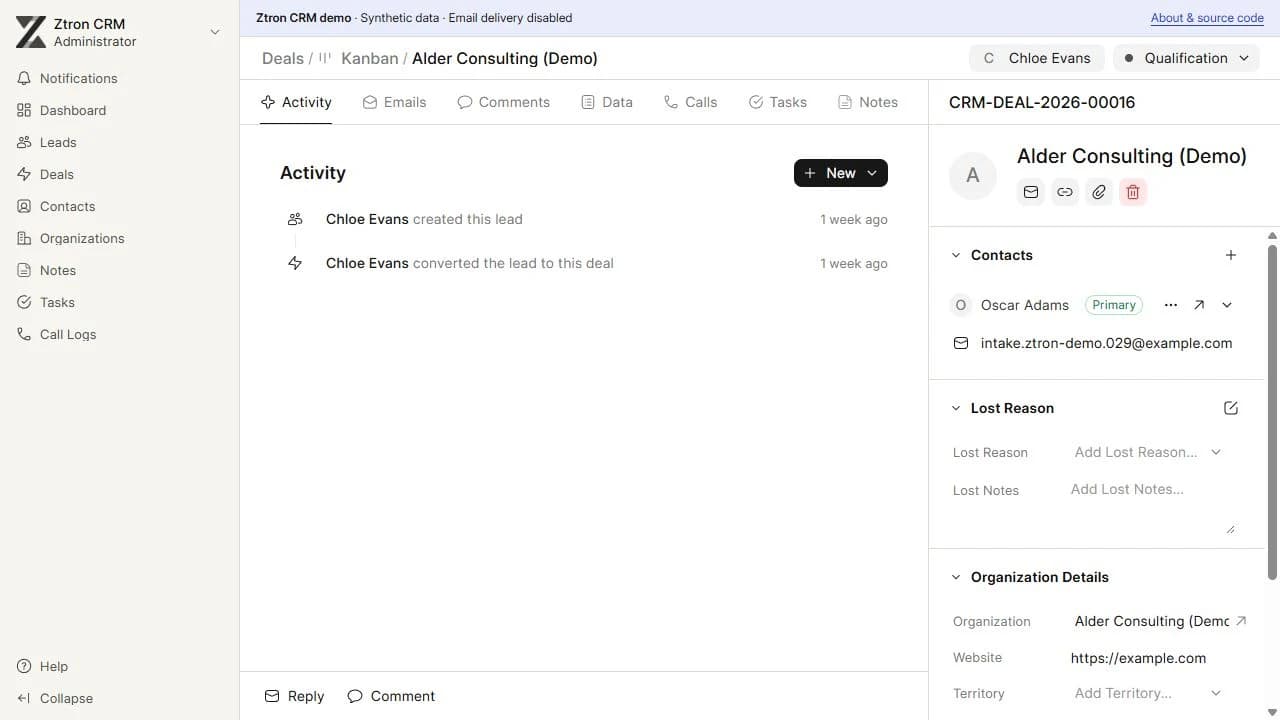
Task: Switch to the Emails tab
Action: (x=394, y=102)
